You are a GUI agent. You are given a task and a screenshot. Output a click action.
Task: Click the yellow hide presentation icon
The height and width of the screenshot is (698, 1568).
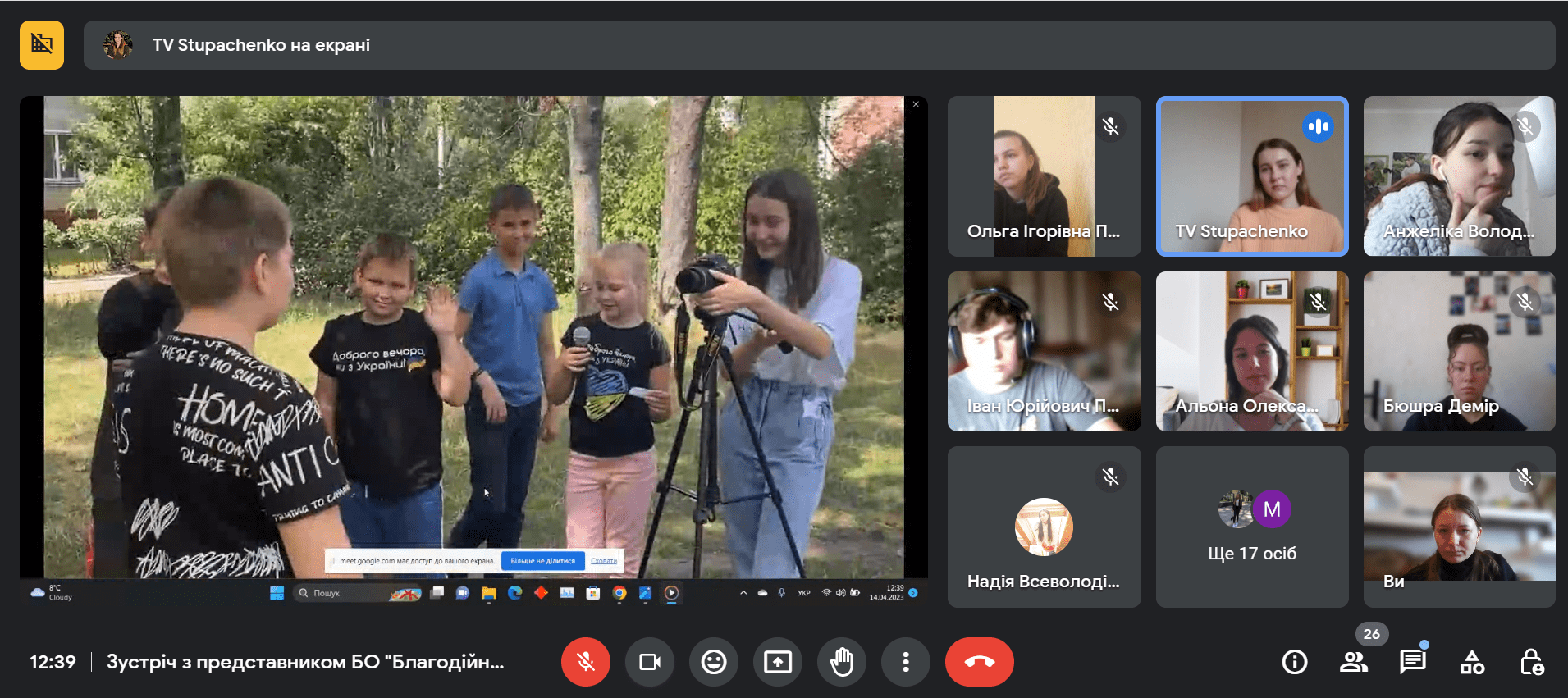[x=42, y=45]
